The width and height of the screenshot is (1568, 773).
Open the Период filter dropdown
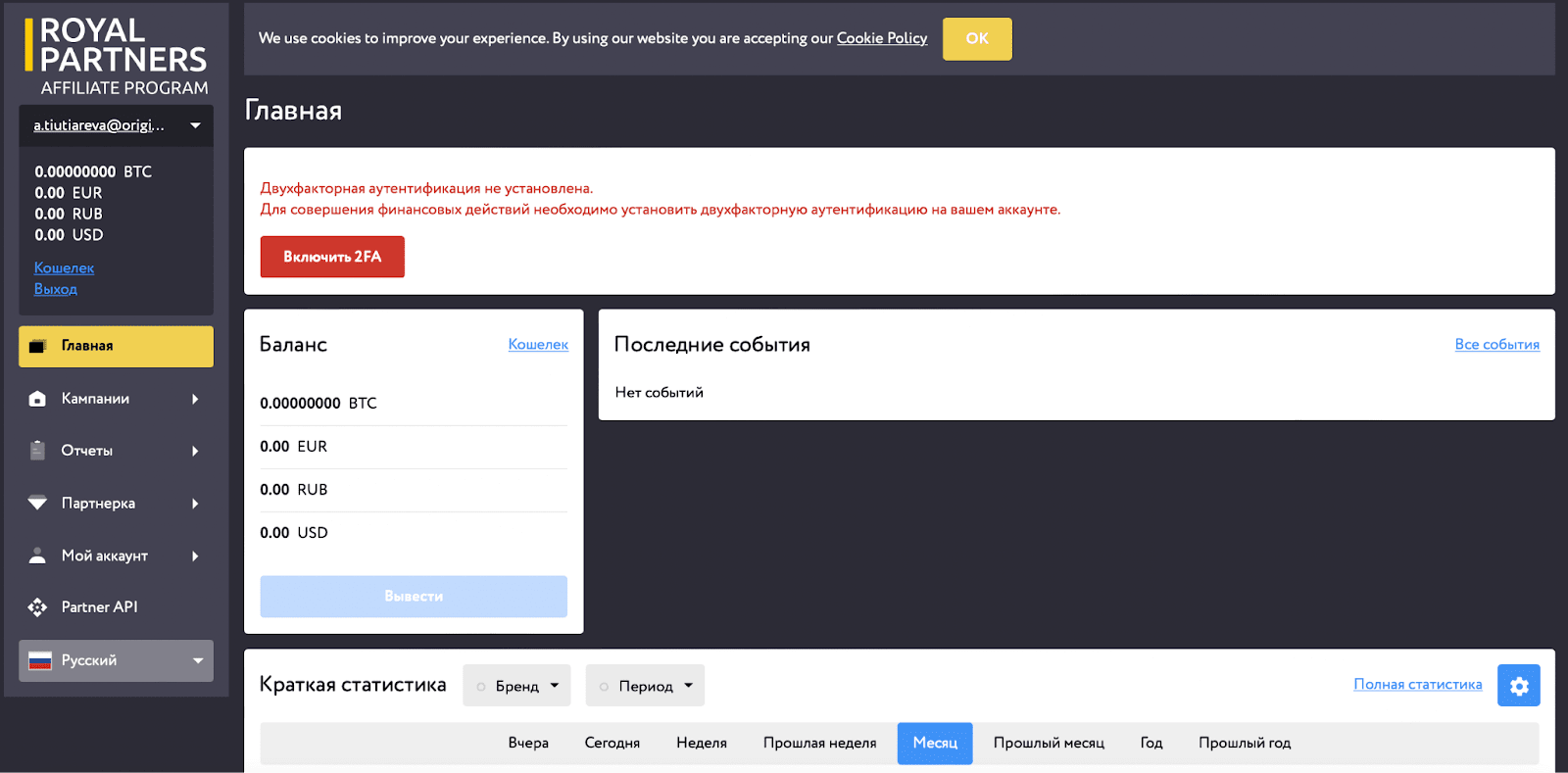click(645, 686)
